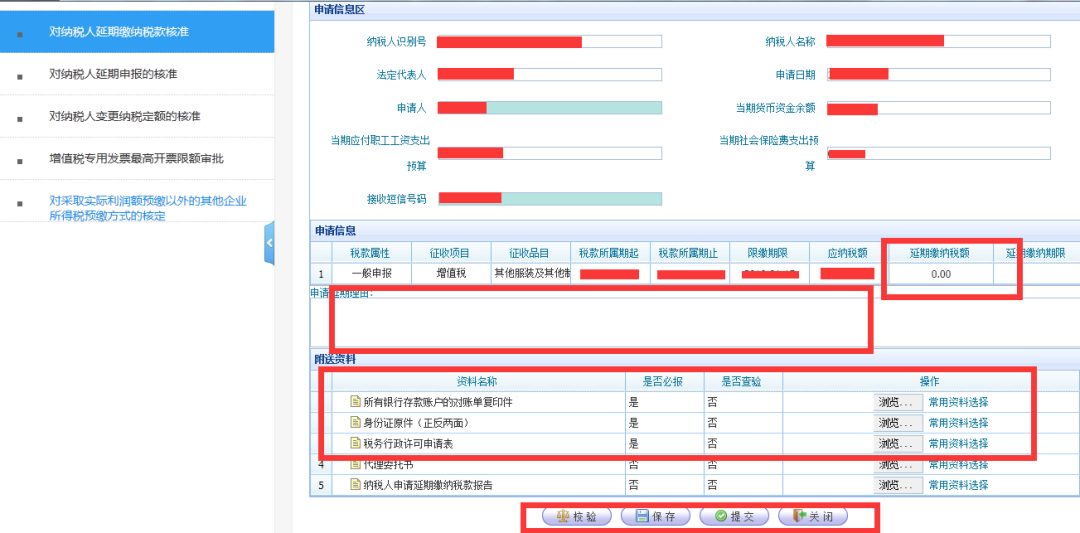This screenshot has height=533, width=1080.
Task: Click the 延期缴纳税额 cell showing 0.00
Action: [941, 273]
